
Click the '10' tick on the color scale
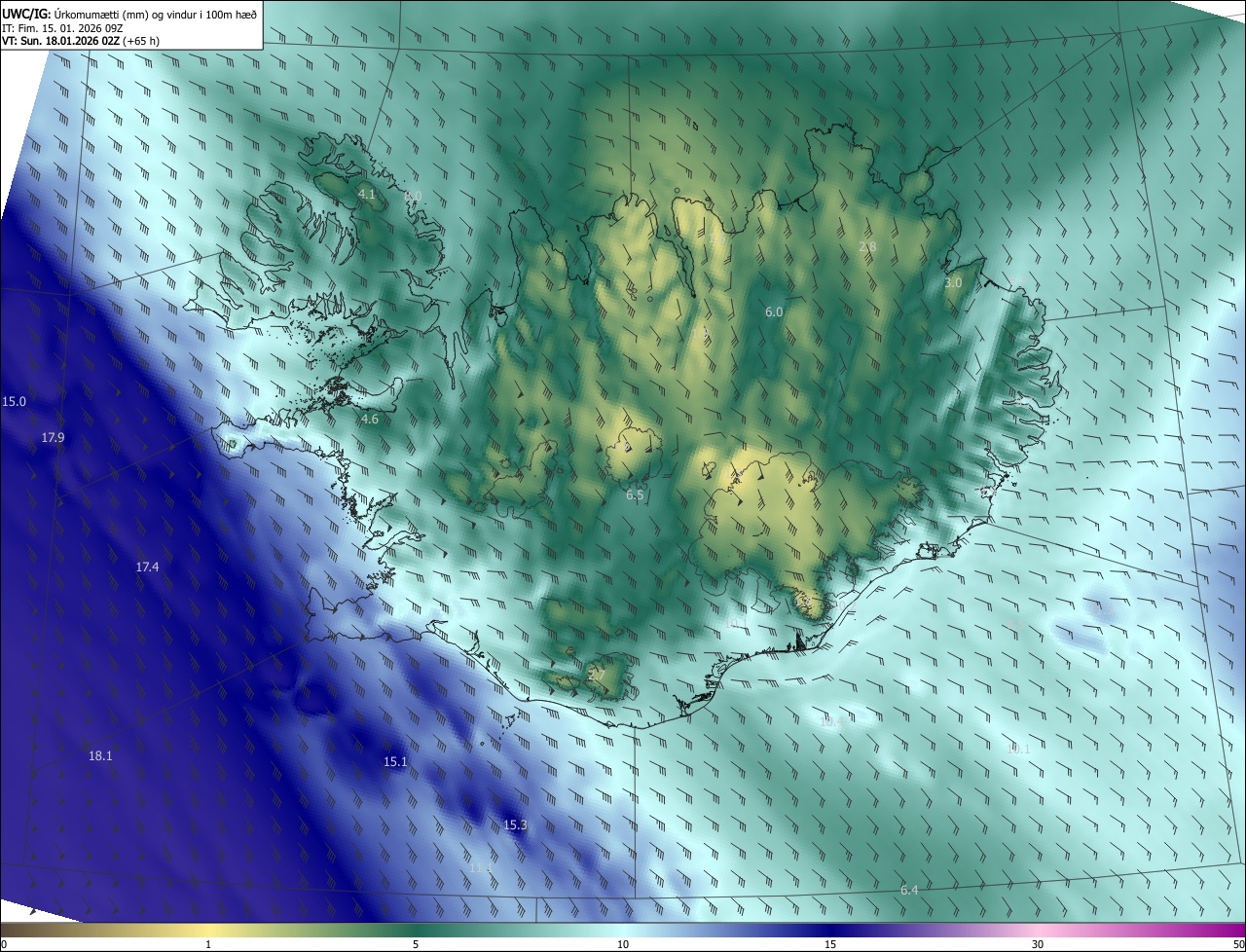623,944
